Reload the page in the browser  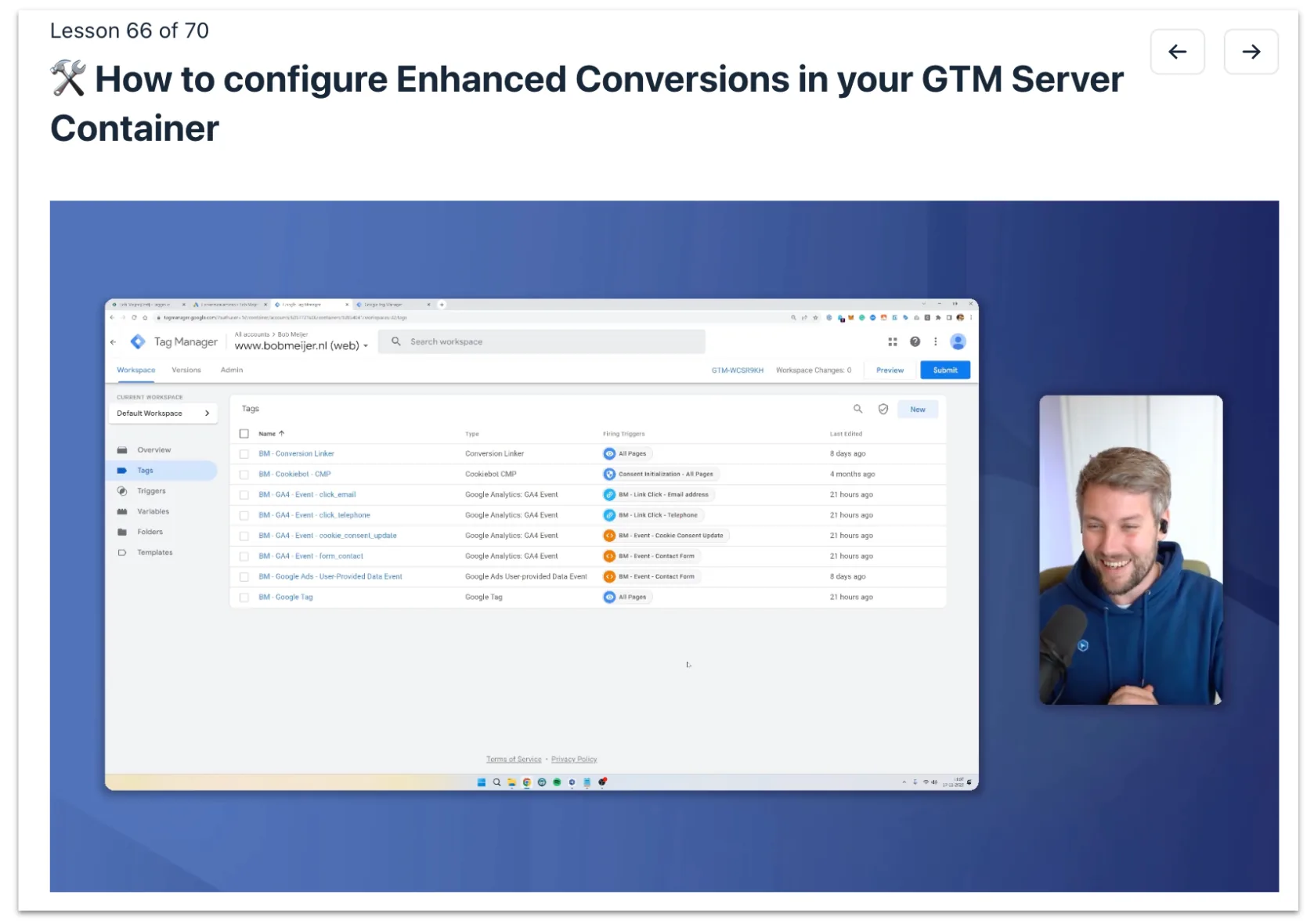(x=134, y=318)
